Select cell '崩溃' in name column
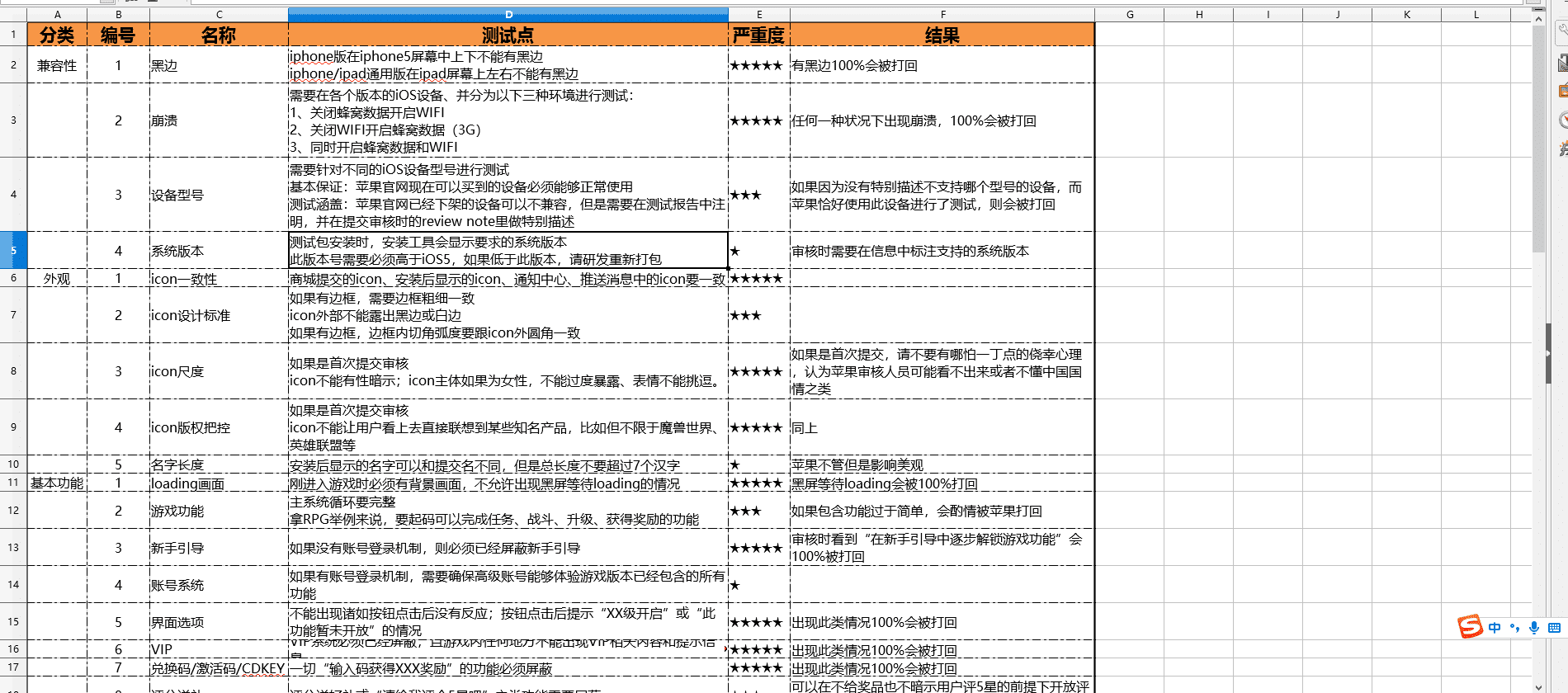1568x693 pixels. pos(219,120)
